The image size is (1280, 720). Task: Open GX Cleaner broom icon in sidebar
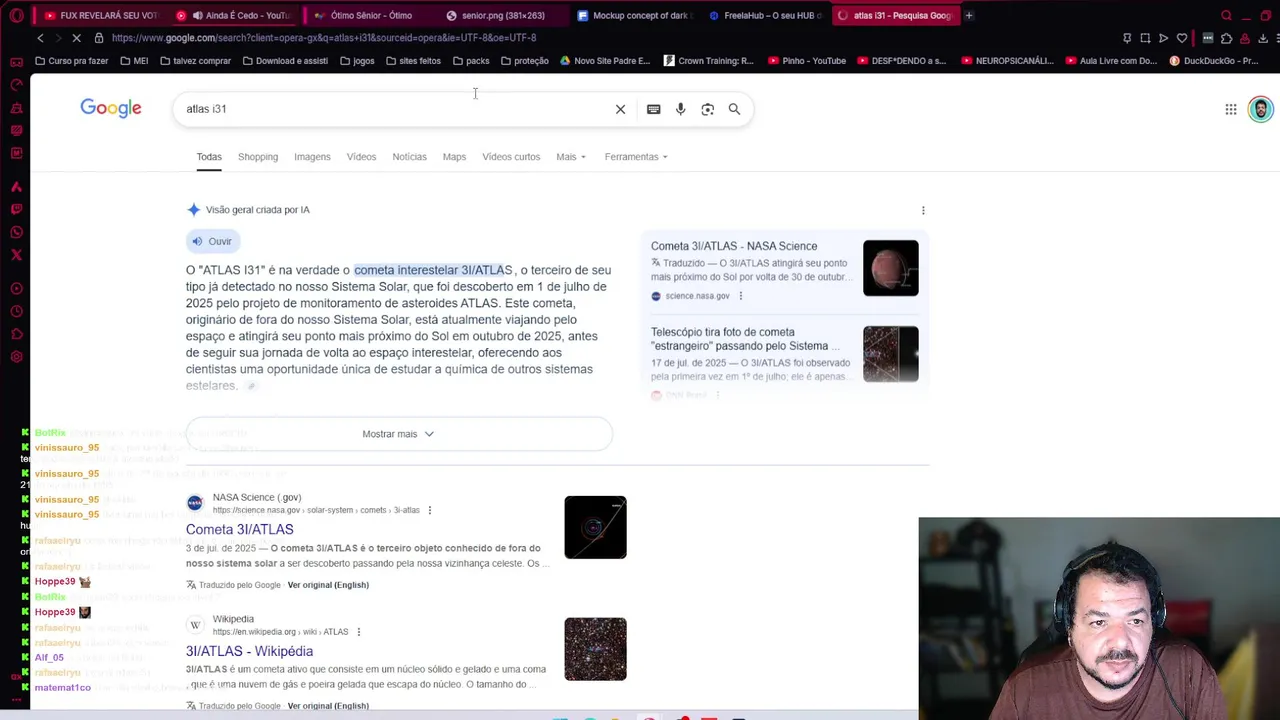[16, 107]
